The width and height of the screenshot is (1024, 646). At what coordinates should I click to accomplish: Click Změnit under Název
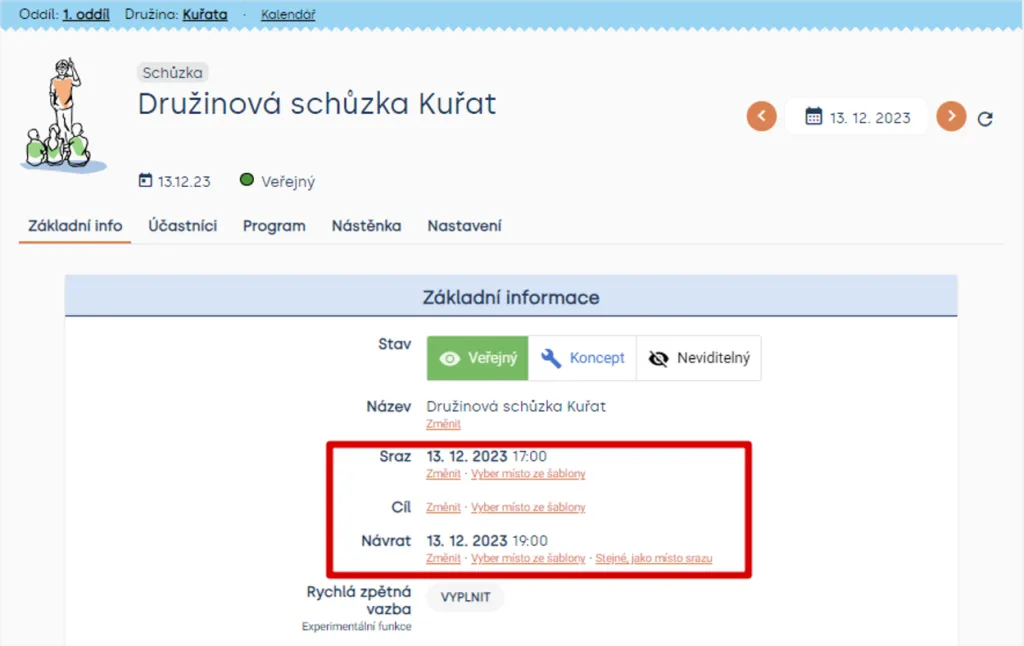click(443, 424)
